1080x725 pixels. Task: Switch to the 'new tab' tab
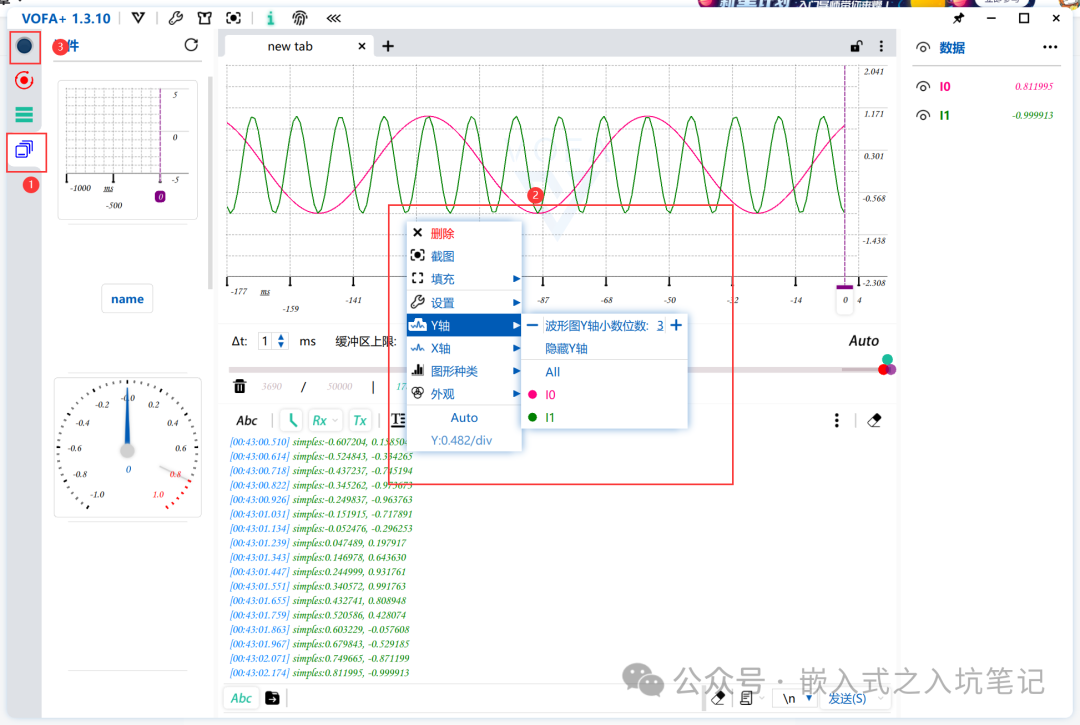point(290,46)
